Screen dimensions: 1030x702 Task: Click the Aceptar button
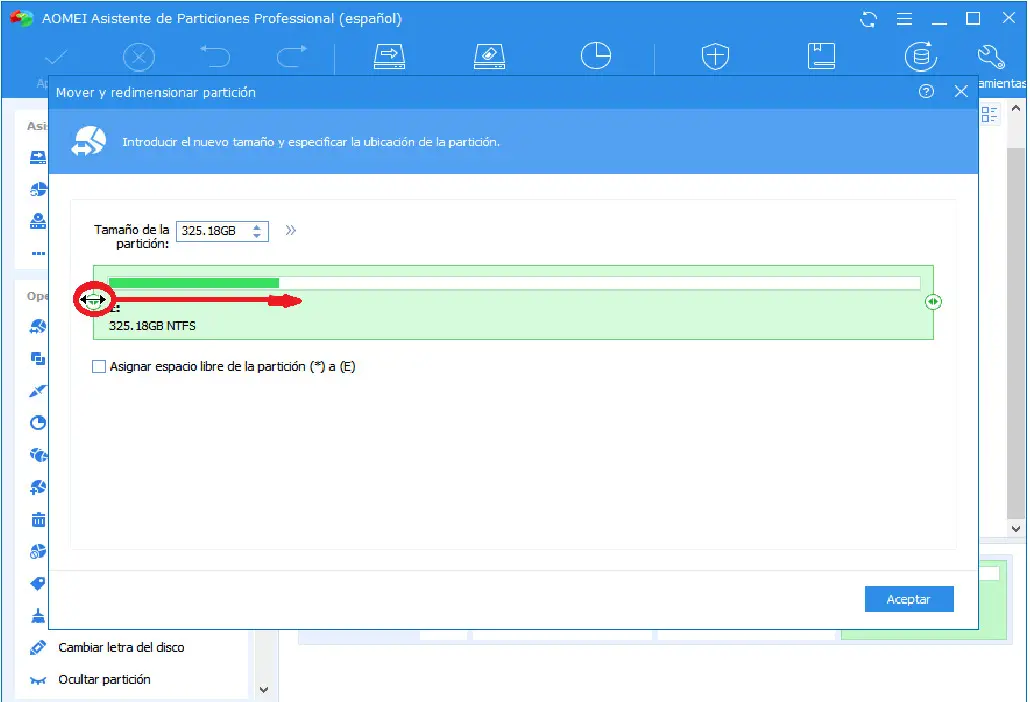(908, 599)
